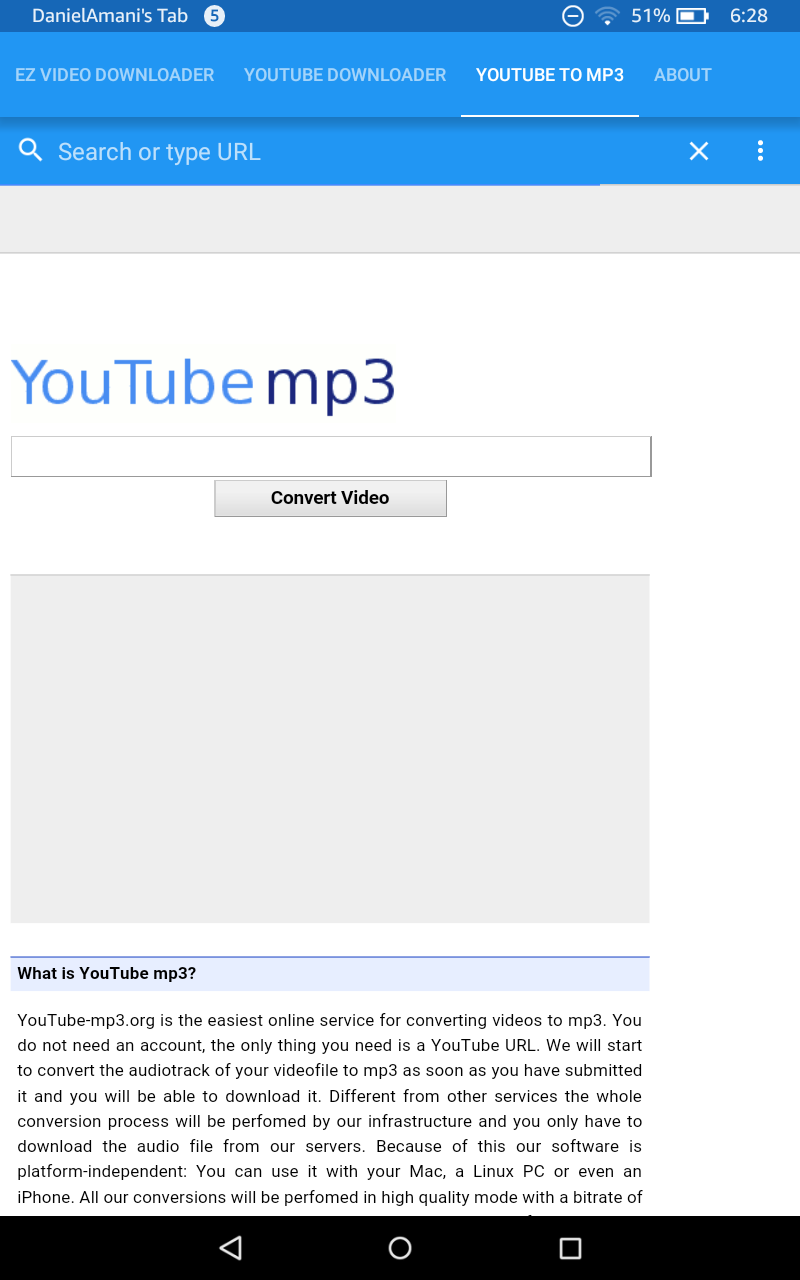This screenshot has height=1280, width=800.
Task: Select the YOUTUBE TO MP3 tab
Action: (549, 75)
